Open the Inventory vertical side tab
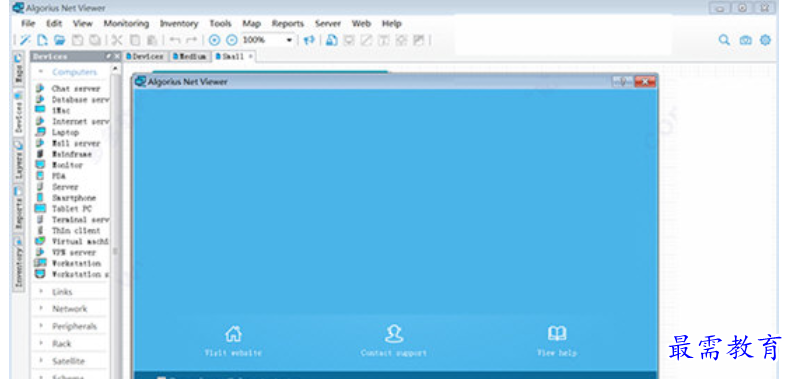 coord(18,264)
